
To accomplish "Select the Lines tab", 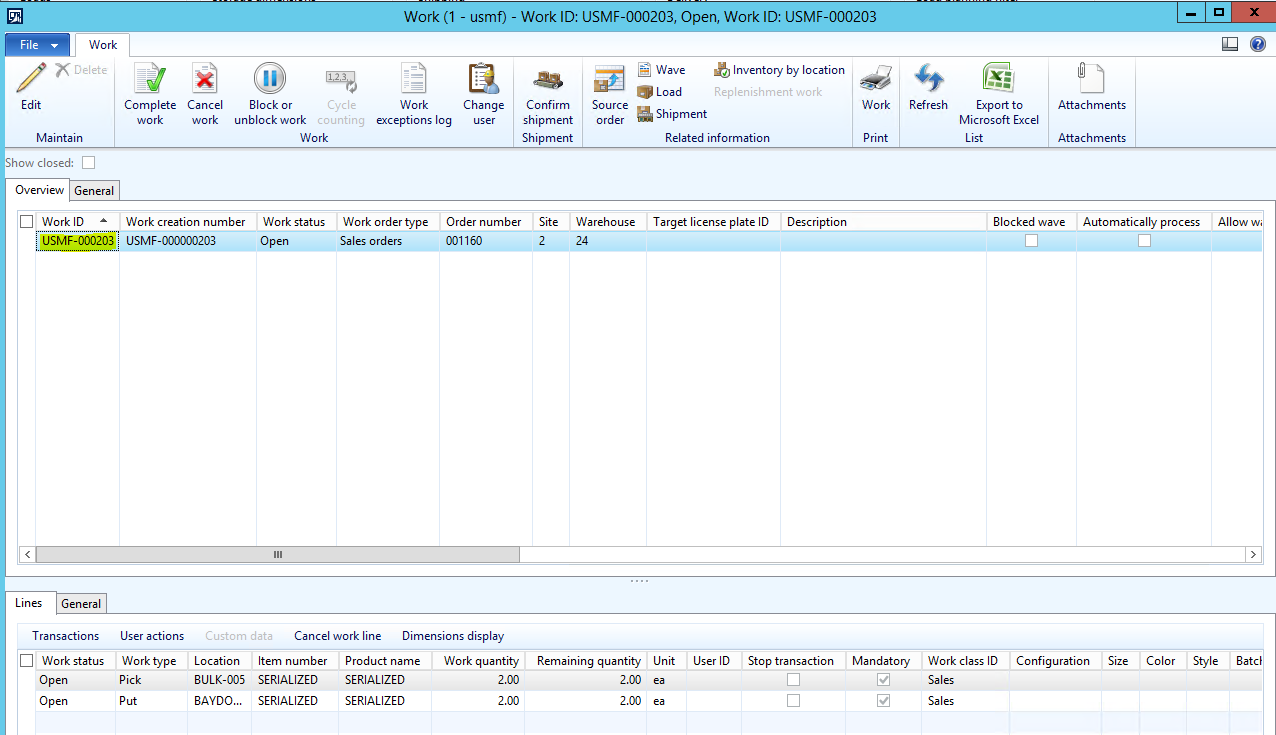I will click(29, 604).
